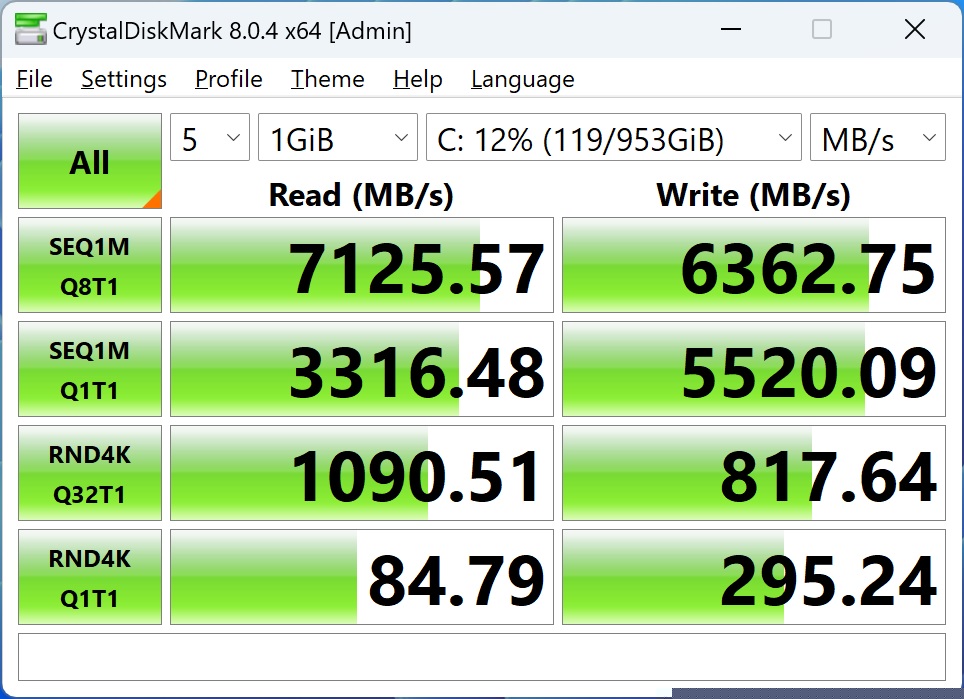Click the 295.24 random write result

[x=754, y=577]
